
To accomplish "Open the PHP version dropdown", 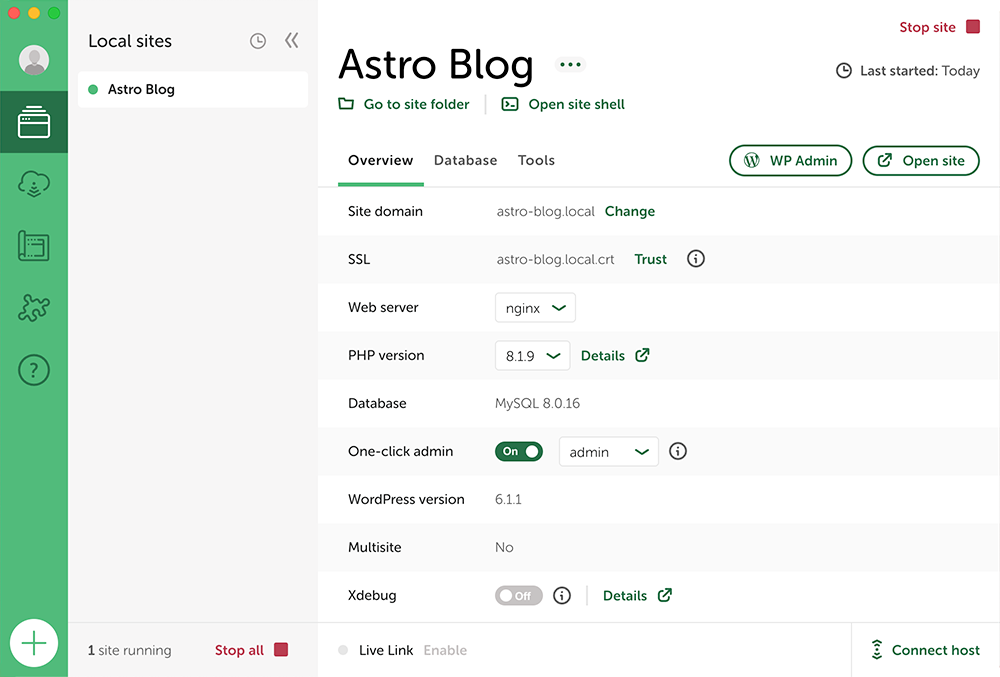I will point(532,355).
